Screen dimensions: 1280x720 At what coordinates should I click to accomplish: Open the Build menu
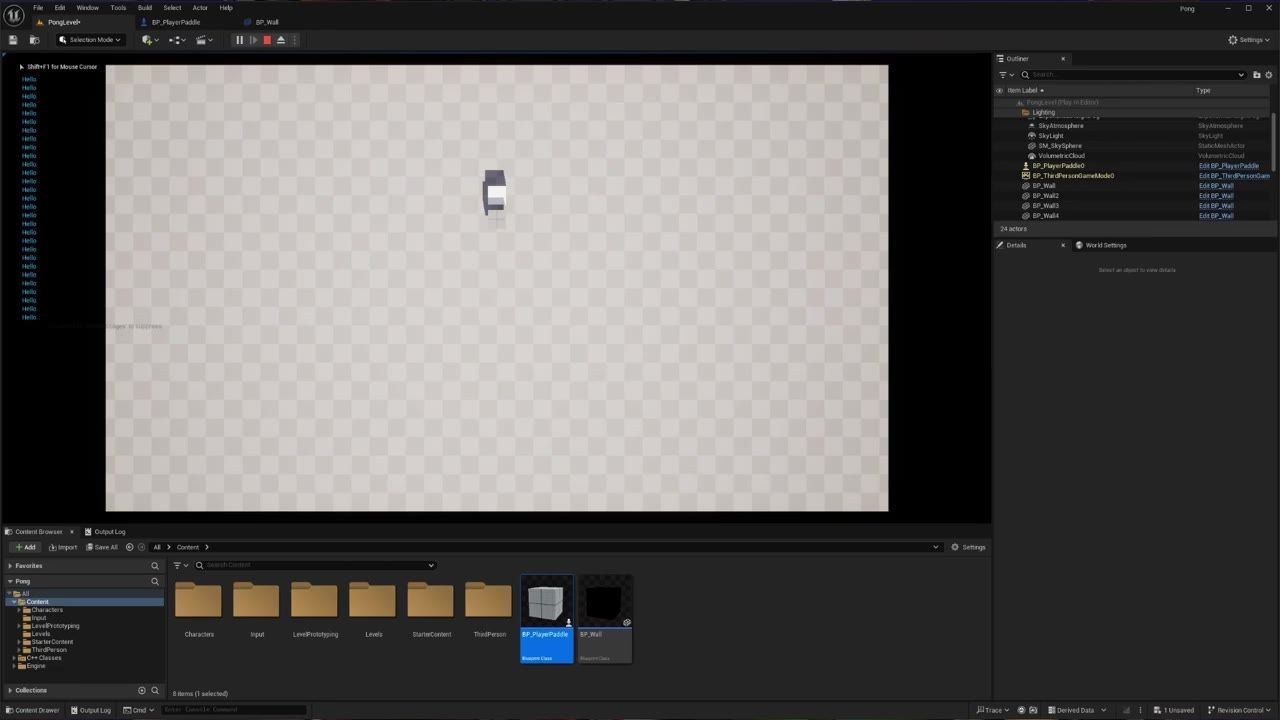pos(145,8)
